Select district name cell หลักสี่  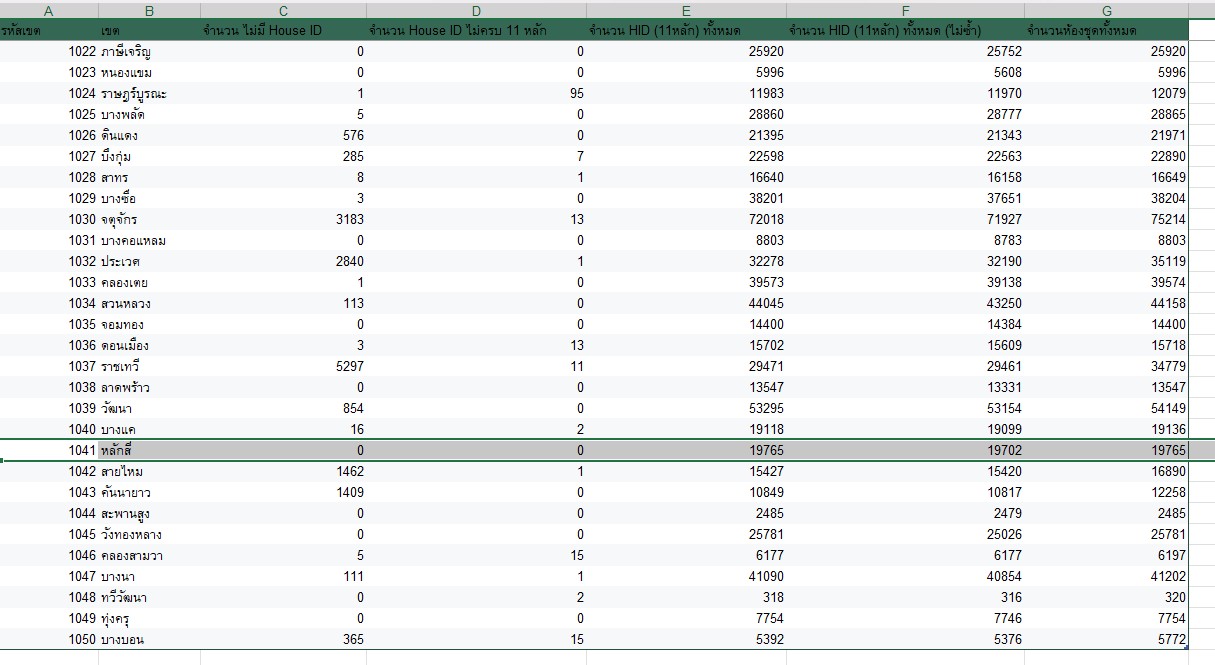coord(149,450)
